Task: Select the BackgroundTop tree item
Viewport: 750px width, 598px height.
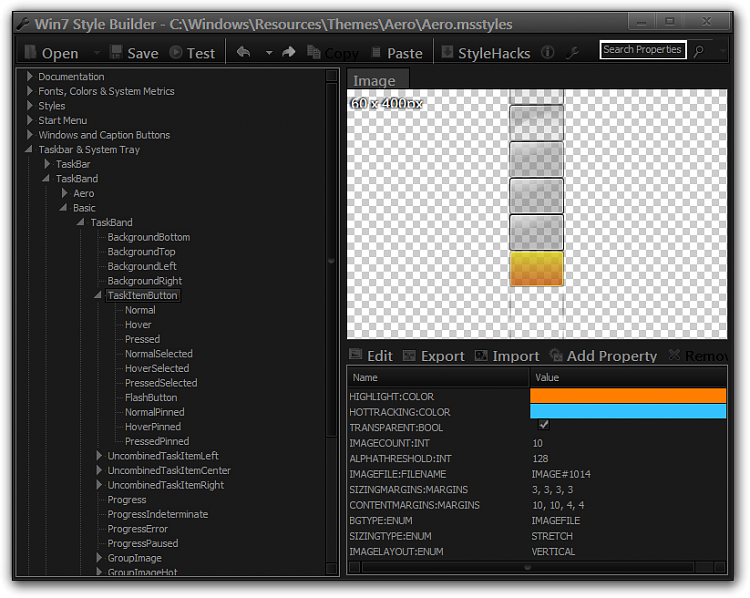Action: coord(141,252)
